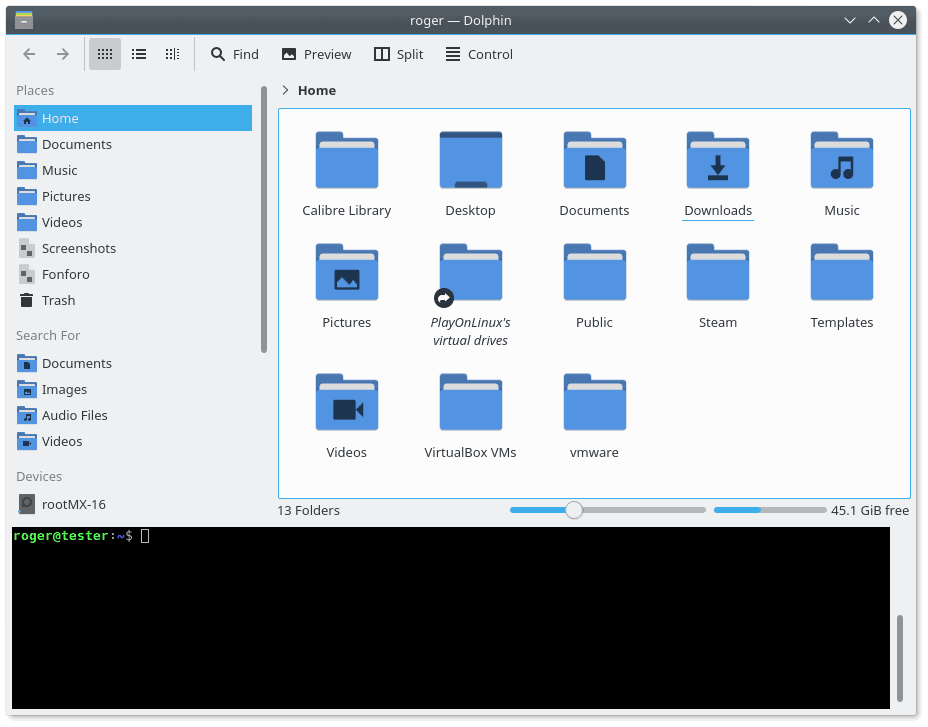Open Trash in Places sidebar

tap(58, 300)
